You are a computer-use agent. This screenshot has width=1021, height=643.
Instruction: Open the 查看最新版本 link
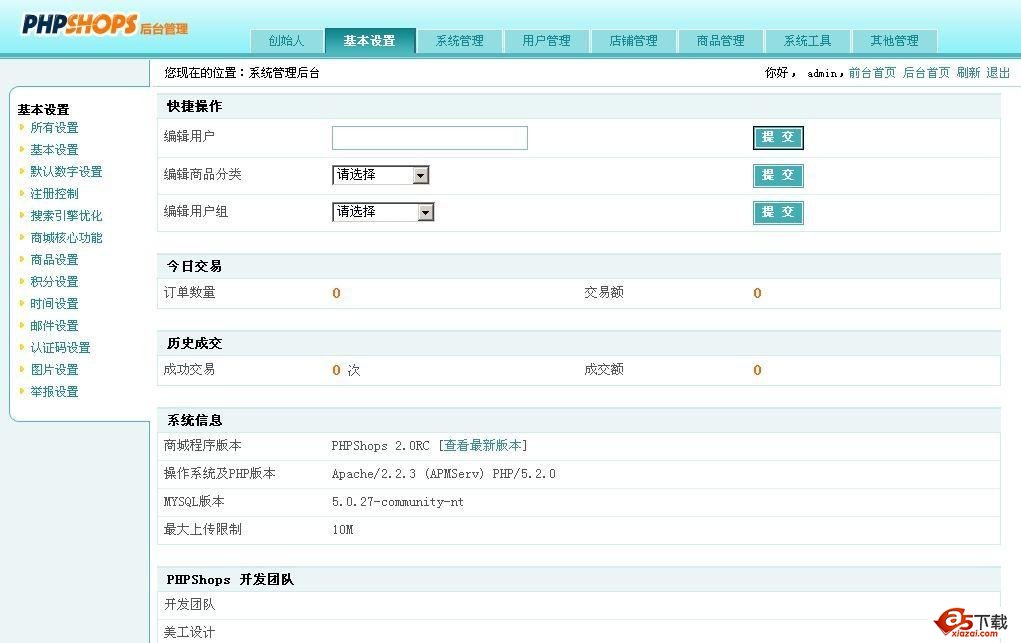[483, 446]
